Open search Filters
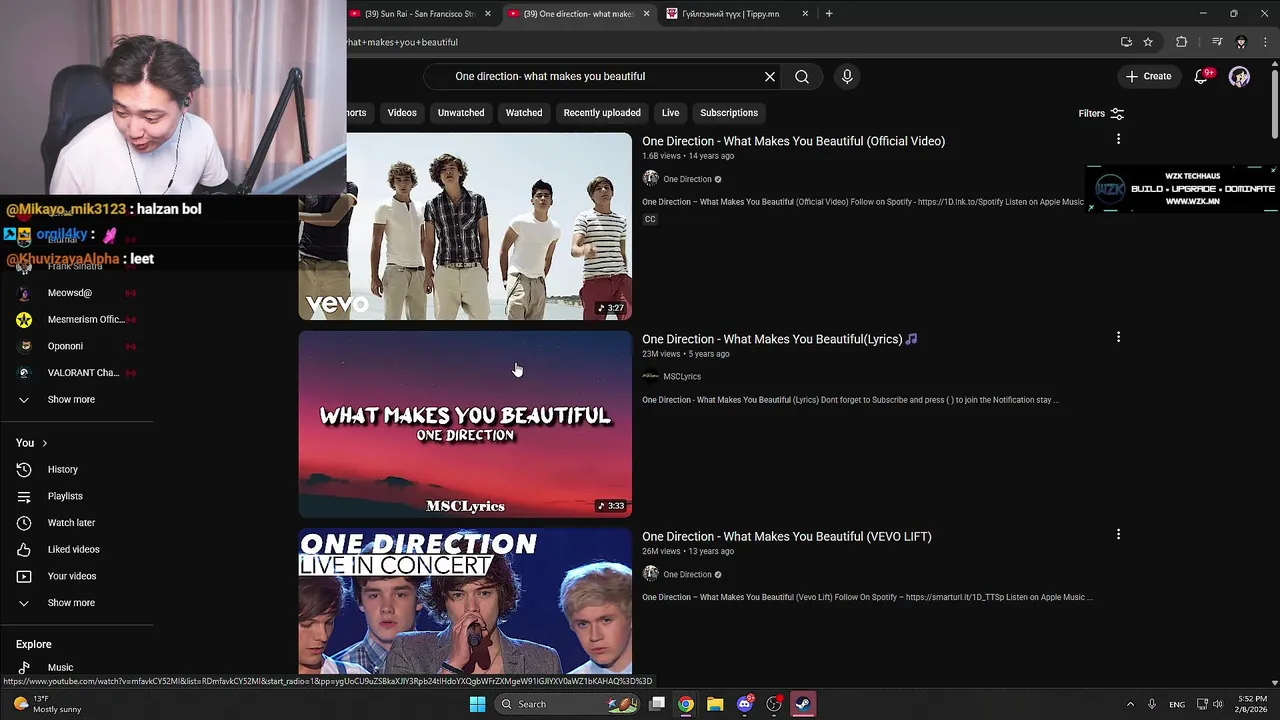The height and width of the screenshot is (720, 1280). point(1101,113)
